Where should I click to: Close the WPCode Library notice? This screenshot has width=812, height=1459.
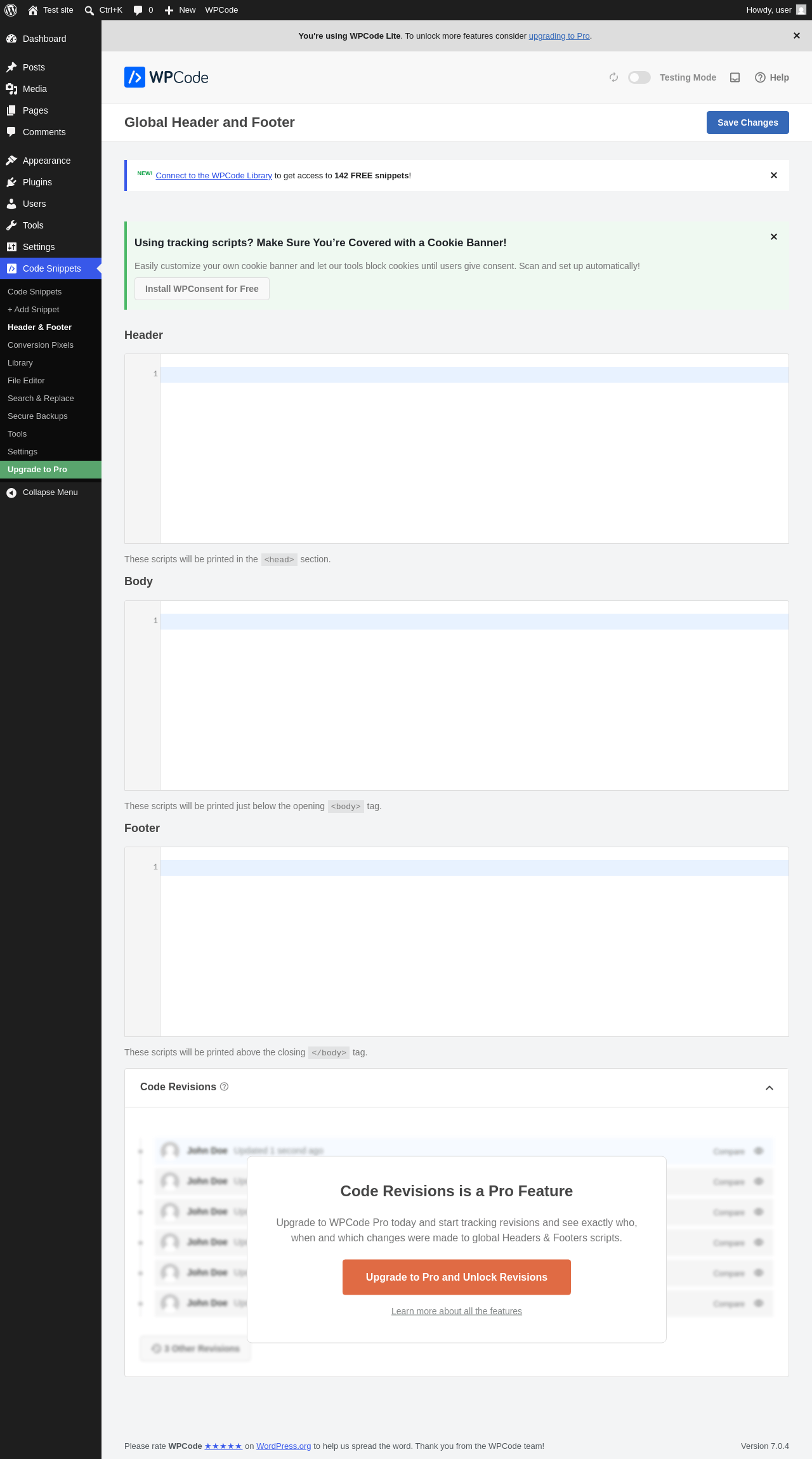(x=774, y=175)
